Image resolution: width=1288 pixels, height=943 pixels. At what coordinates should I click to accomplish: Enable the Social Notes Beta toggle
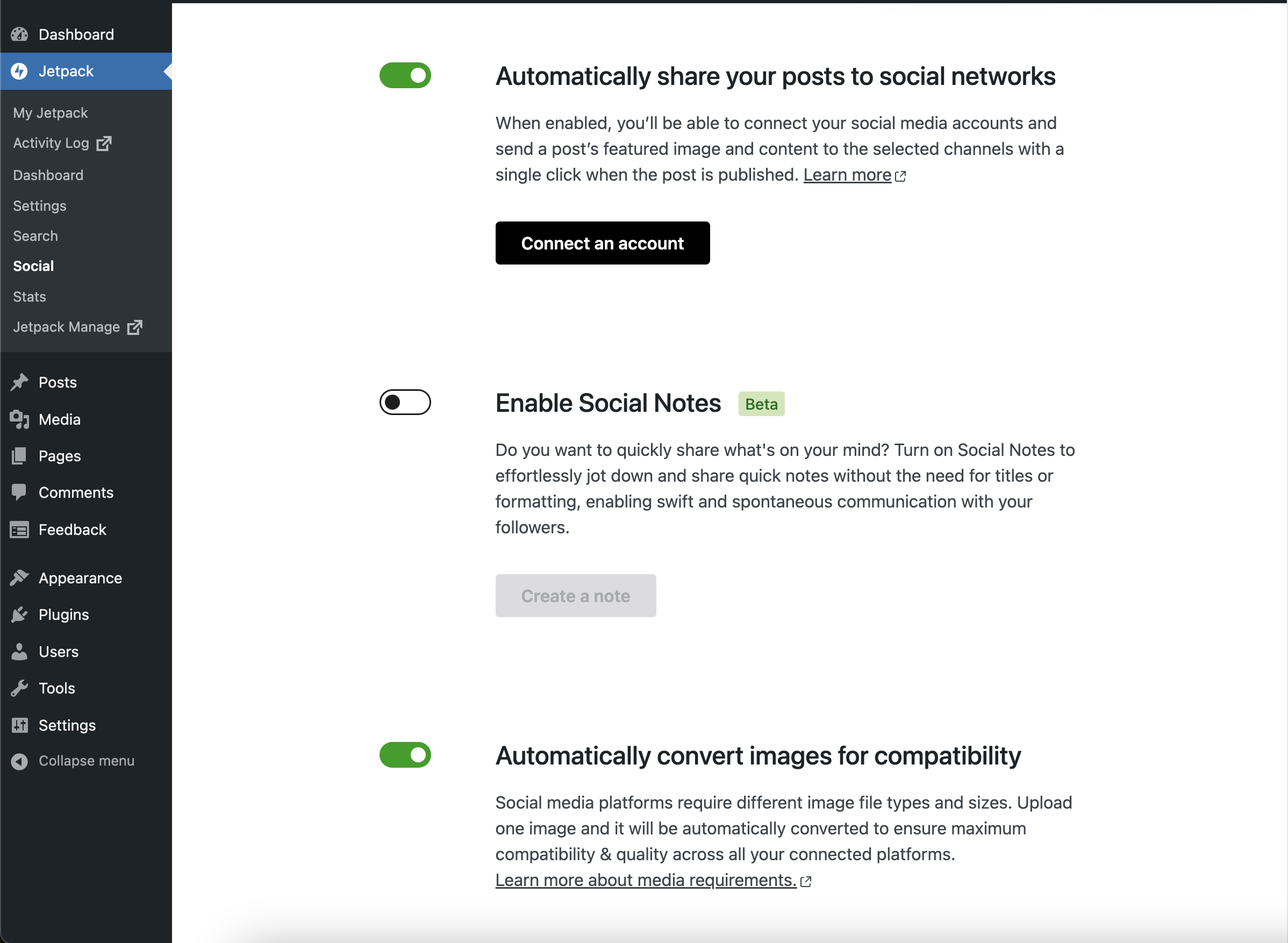(x=405, y=402)
